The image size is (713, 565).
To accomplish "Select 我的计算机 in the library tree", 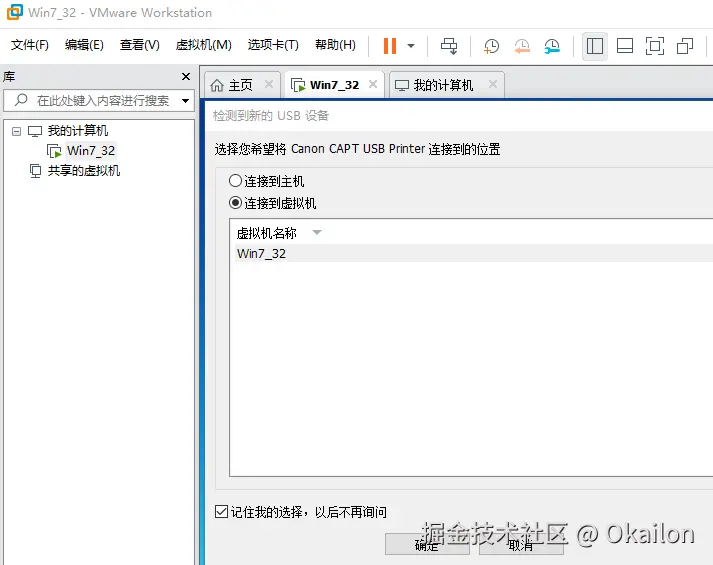I will pyautogui.click(x=78, y=131).
